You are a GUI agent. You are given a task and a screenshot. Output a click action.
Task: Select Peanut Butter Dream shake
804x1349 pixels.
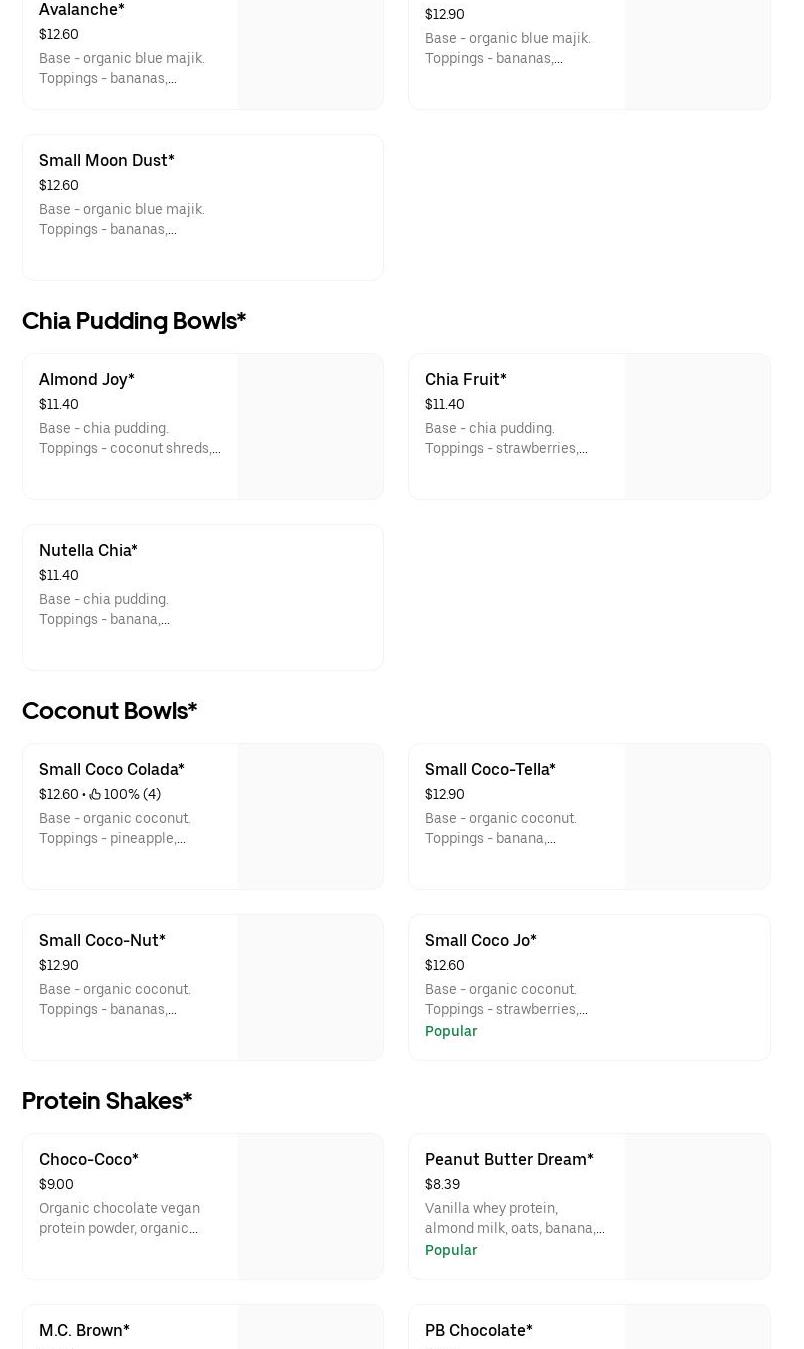point(509,1160)
